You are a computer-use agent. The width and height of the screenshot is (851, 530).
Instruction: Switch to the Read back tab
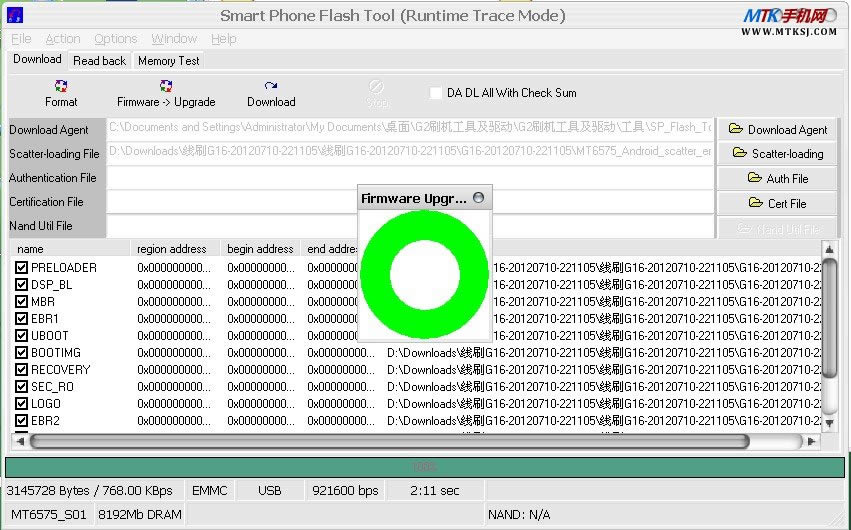tap(99, 61)
